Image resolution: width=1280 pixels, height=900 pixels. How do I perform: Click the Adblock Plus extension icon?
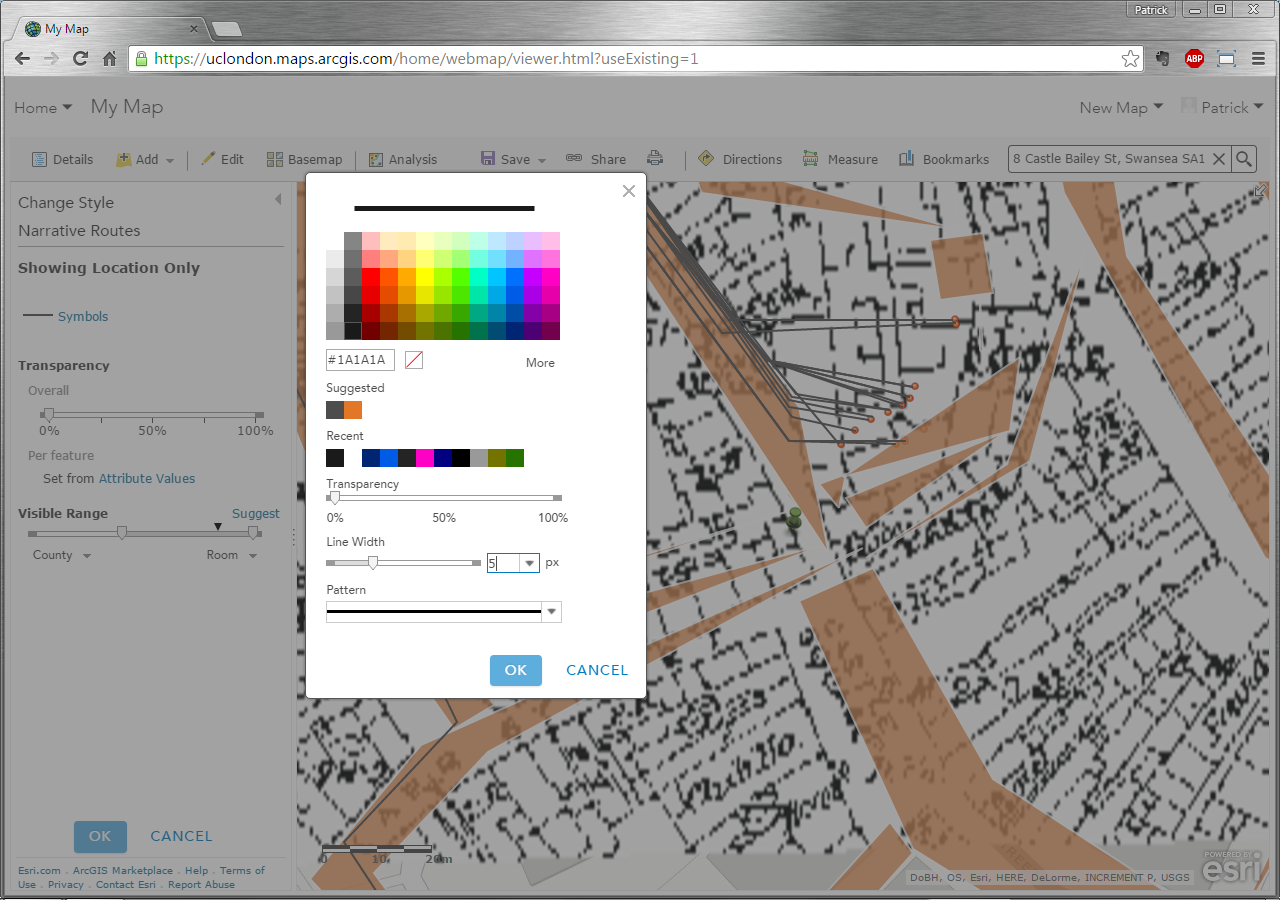point(1194,59)
